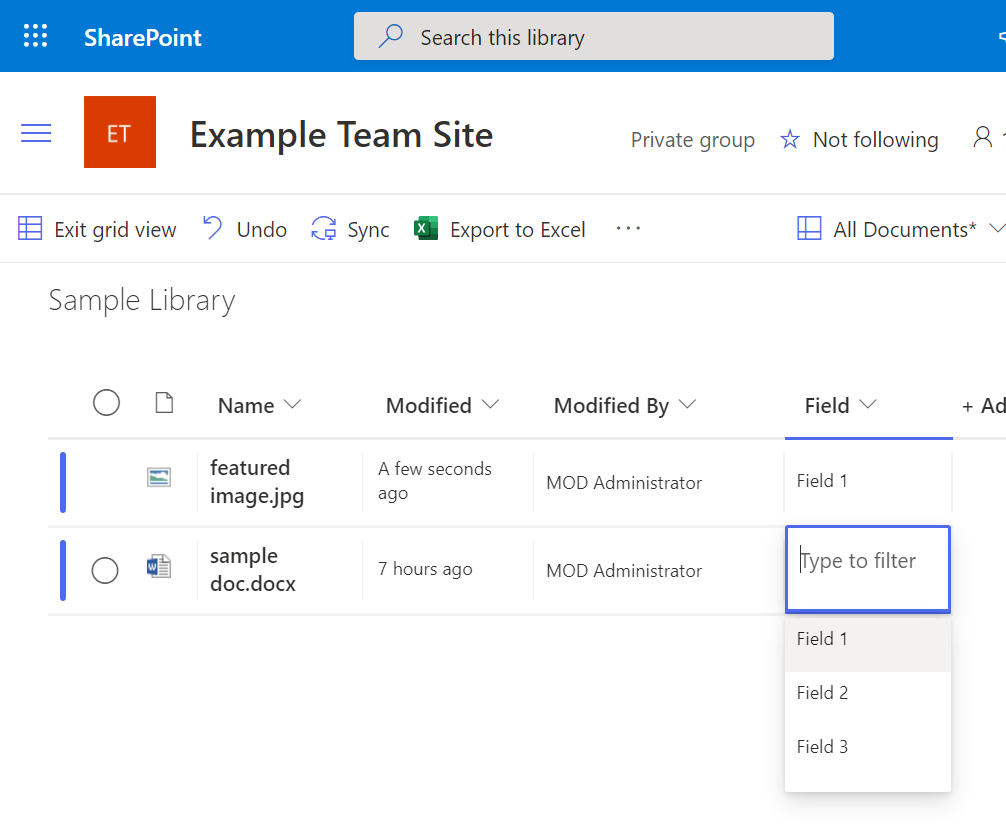Click the Undo arrow icon
The width and height of the screenshot is (1006, 830).
212,228
